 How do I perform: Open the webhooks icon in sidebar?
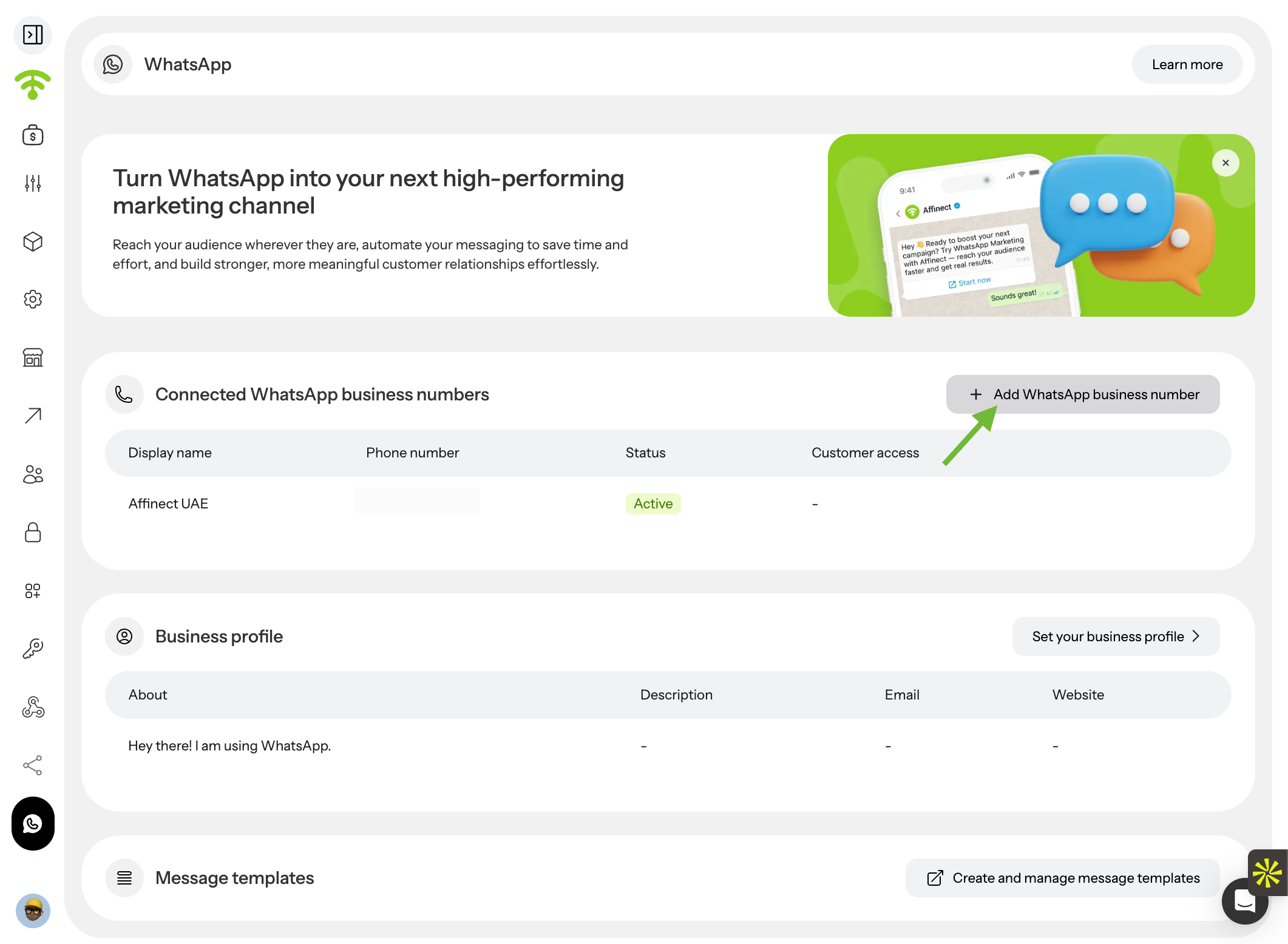(x=33, y=707)
